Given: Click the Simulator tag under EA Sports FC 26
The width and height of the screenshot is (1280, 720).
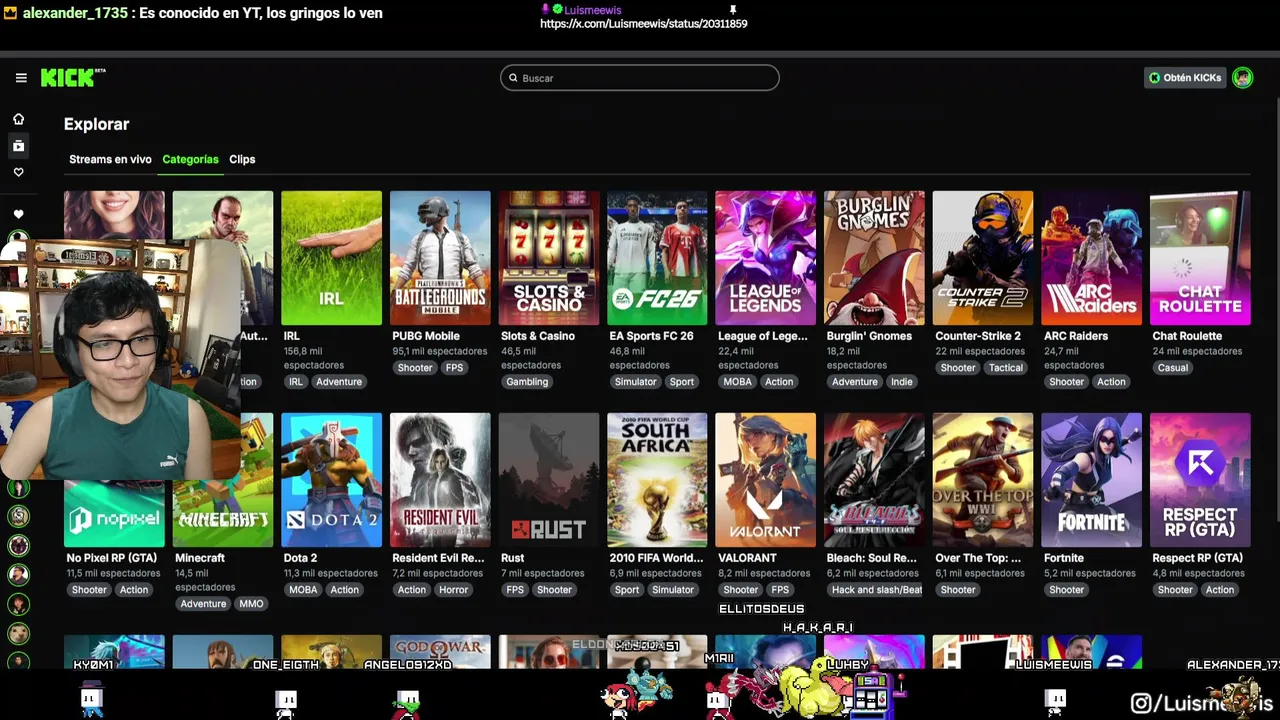Looking at the screenshot, I should [635, 382].
